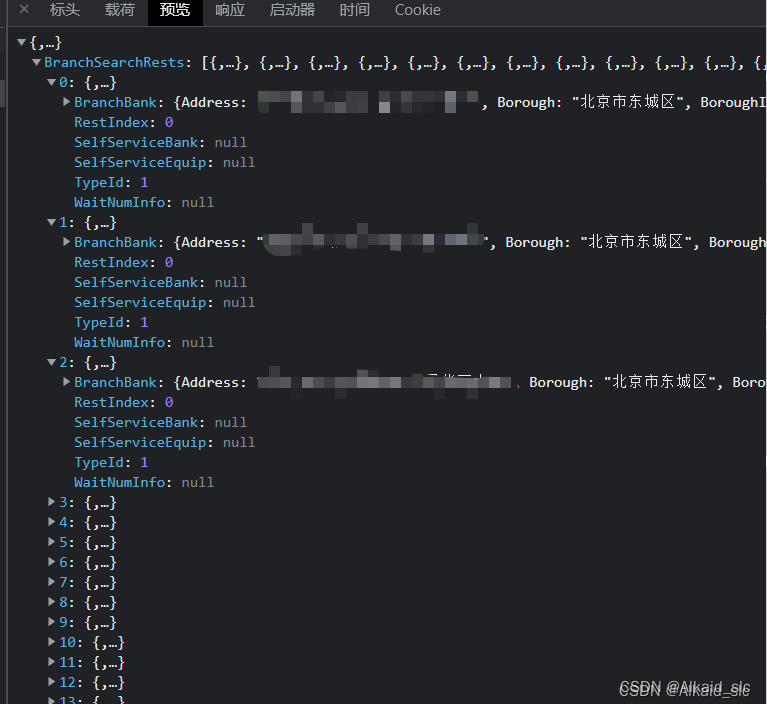Viewport: 767px width, 704px height.
Task: Expand array item 9
Action: point(51,622)
